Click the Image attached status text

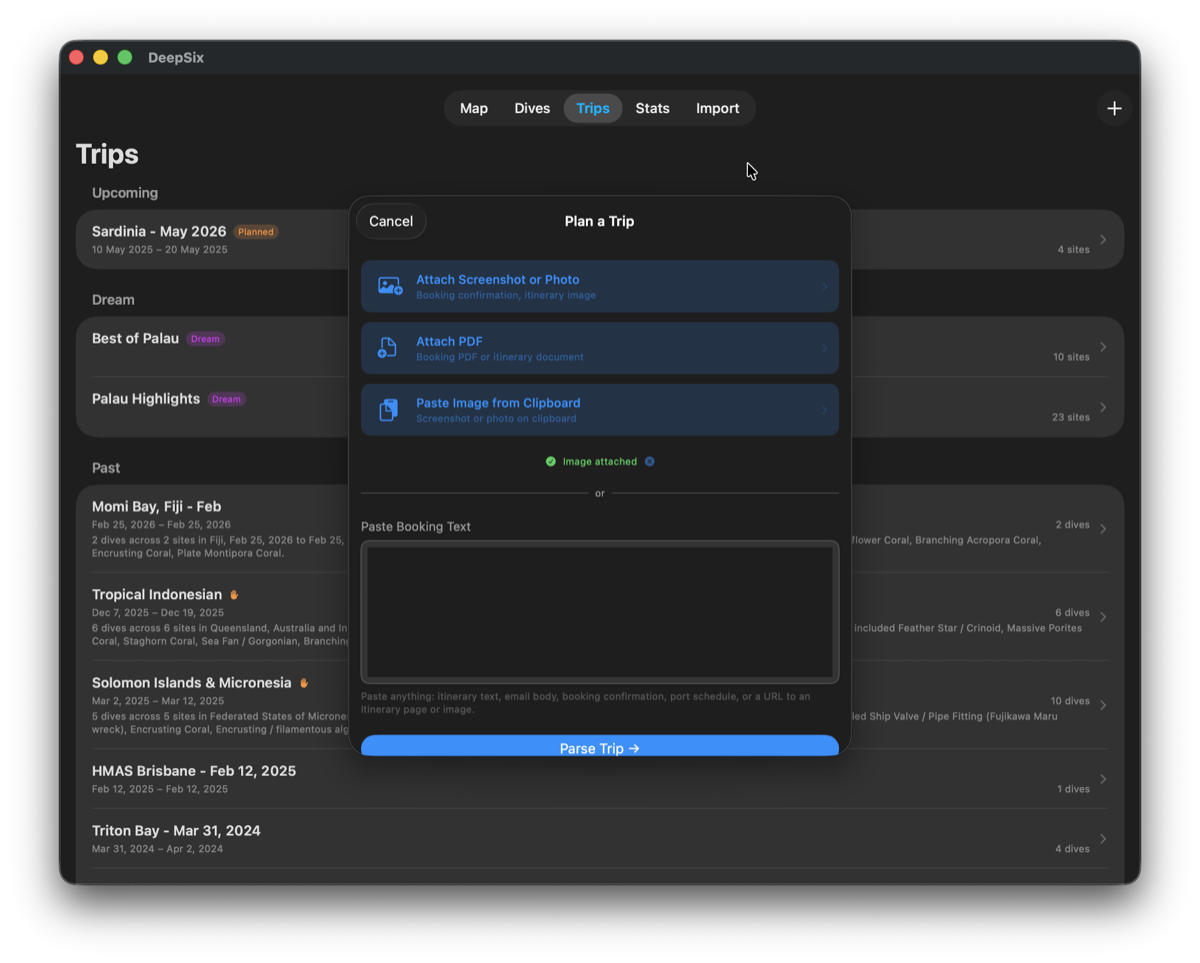tap(600, 462)
